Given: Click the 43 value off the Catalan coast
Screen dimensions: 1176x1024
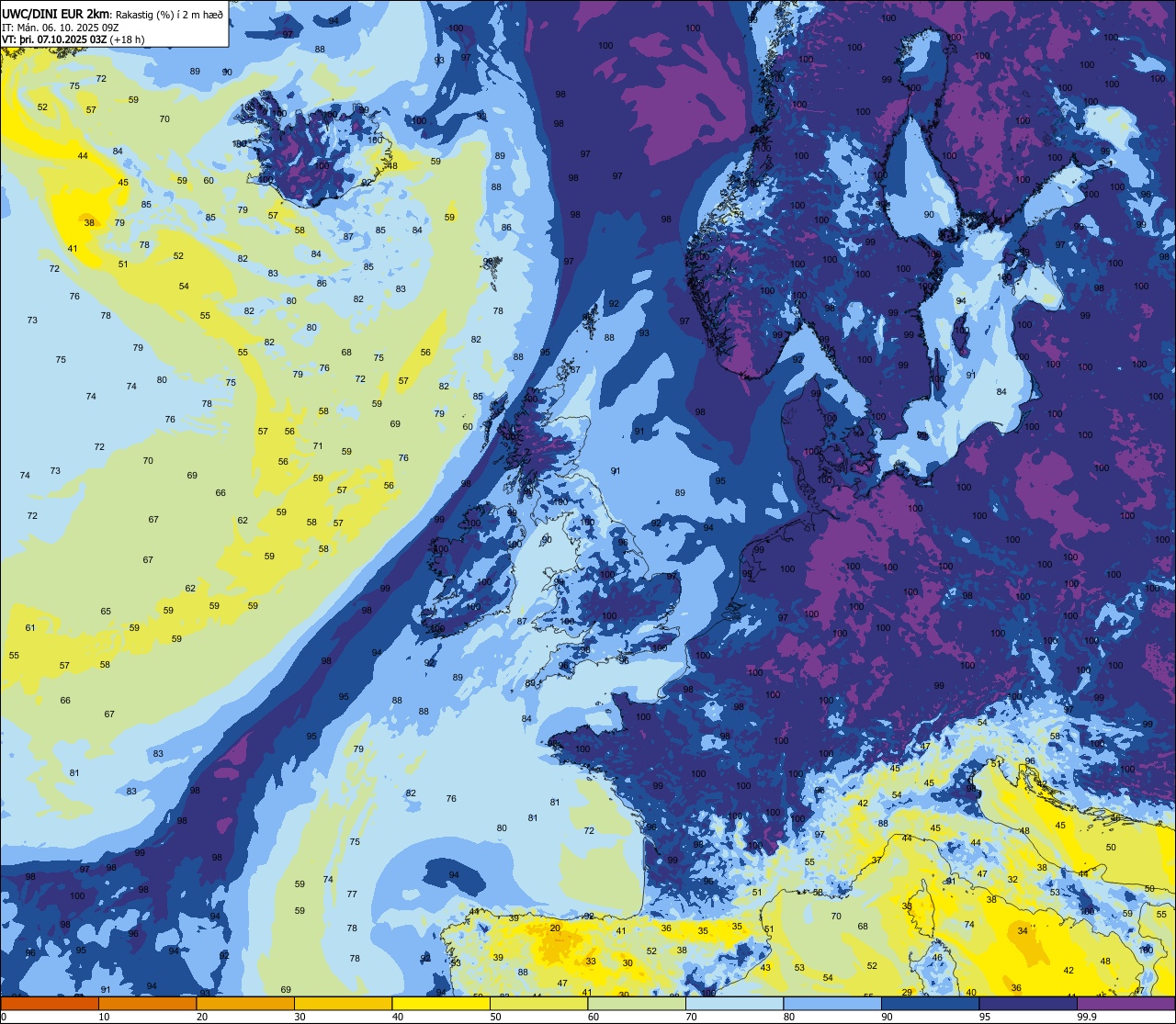Looking at the screenshot, I should (765, 967).
